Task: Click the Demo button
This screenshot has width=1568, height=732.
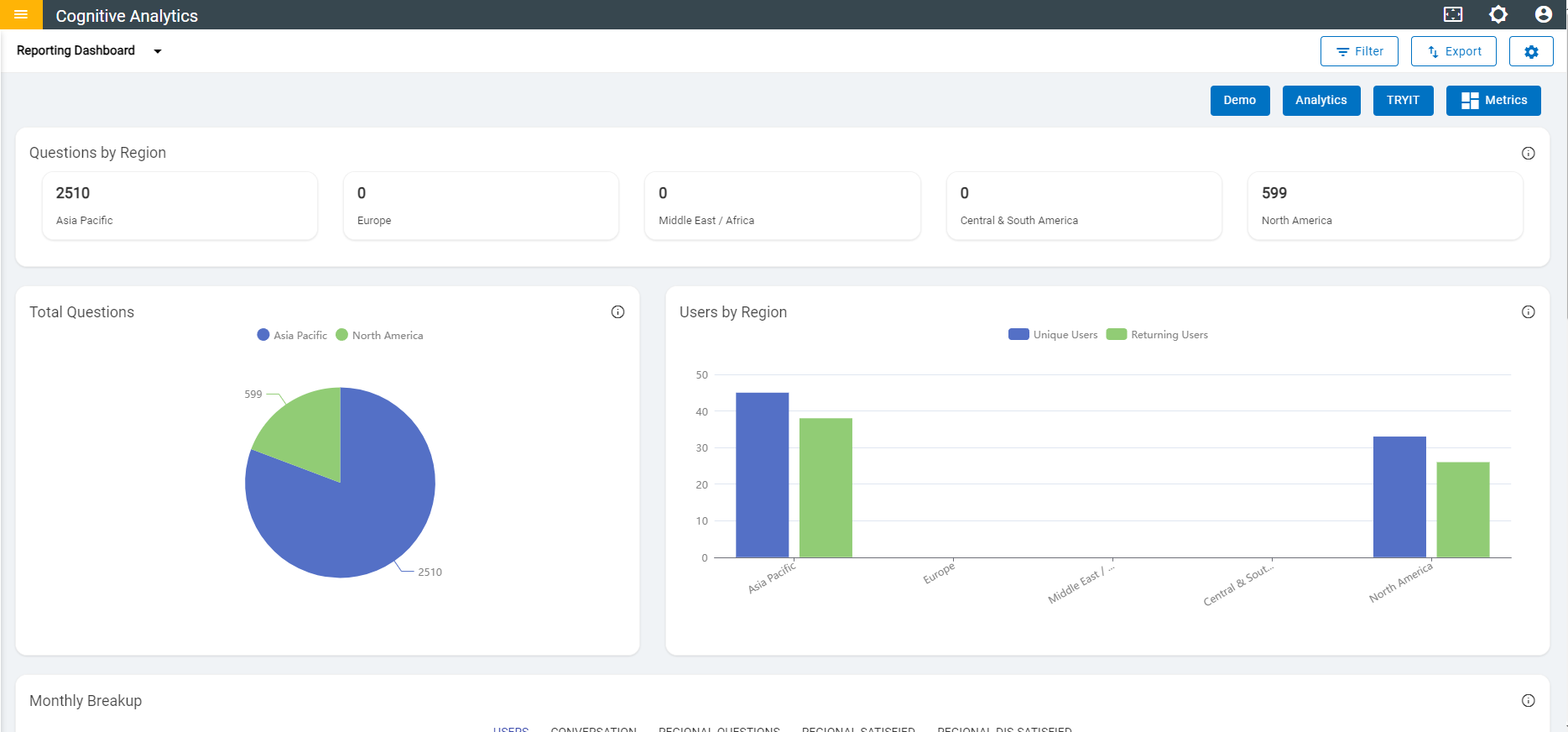Action: (x=1240, y=100)
